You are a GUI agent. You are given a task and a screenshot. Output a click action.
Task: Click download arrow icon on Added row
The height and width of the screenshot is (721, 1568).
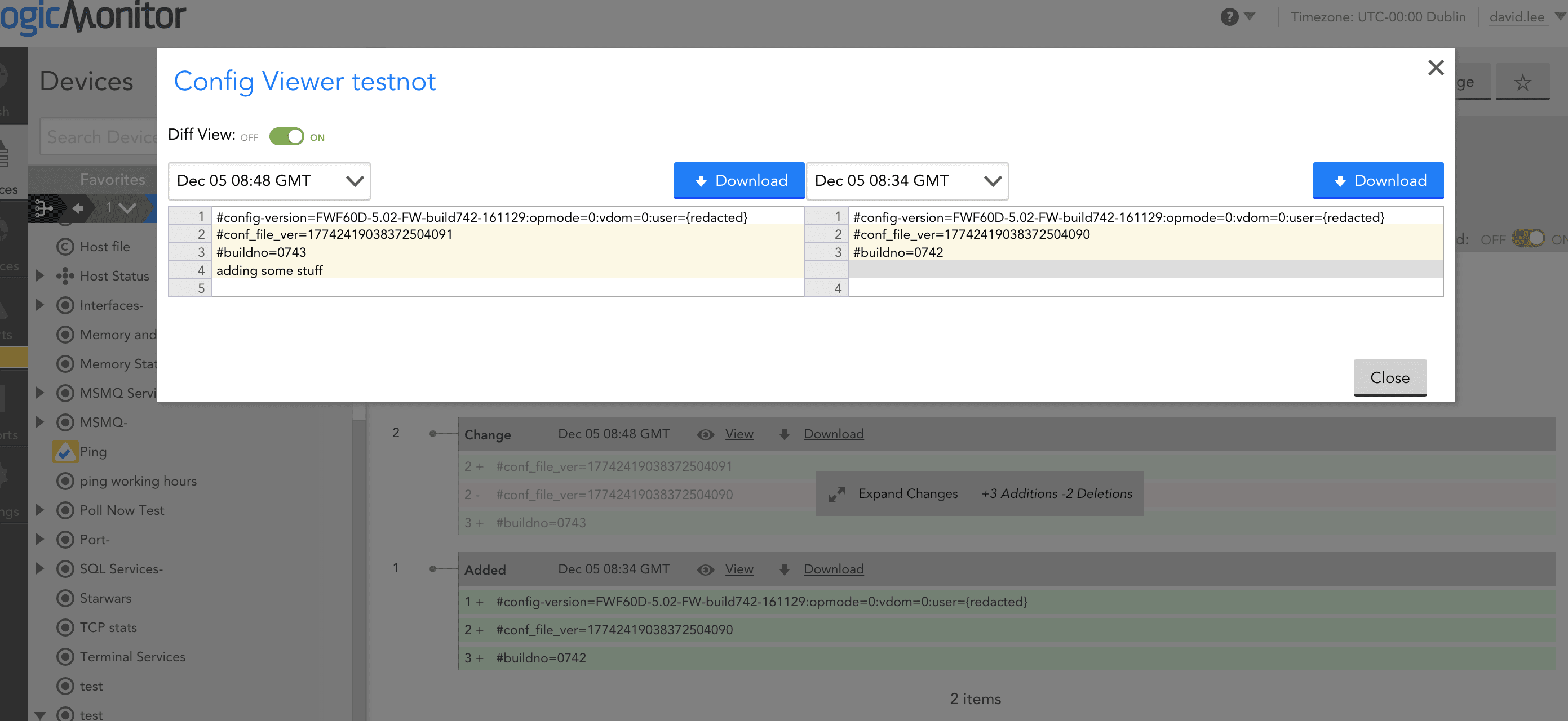(784, 569)
